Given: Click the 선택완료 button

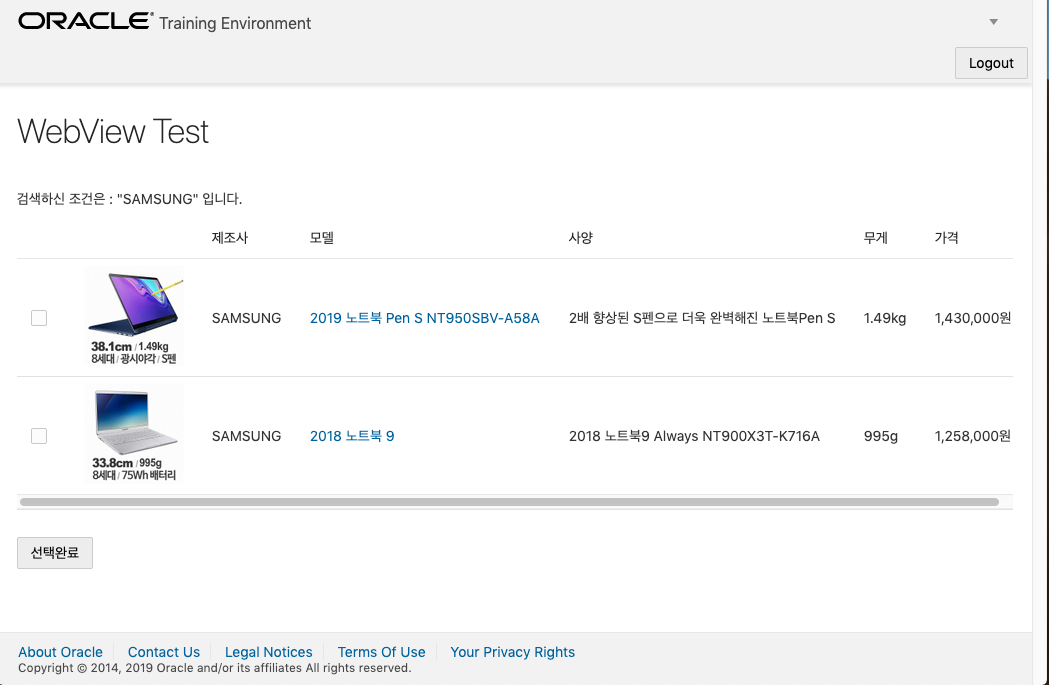Looking at the screenshot, I should pyautogui.click(x=55, y=553).
